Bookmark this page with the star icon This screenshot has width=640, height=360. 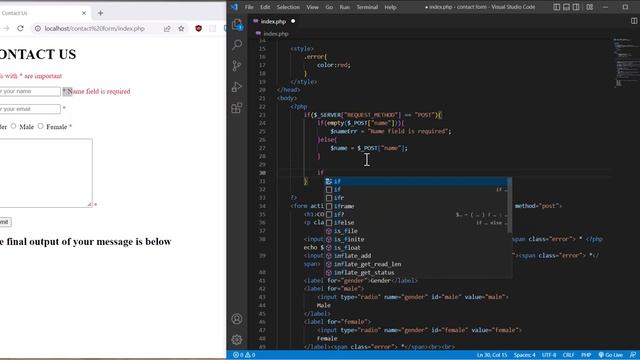[181, 28]
